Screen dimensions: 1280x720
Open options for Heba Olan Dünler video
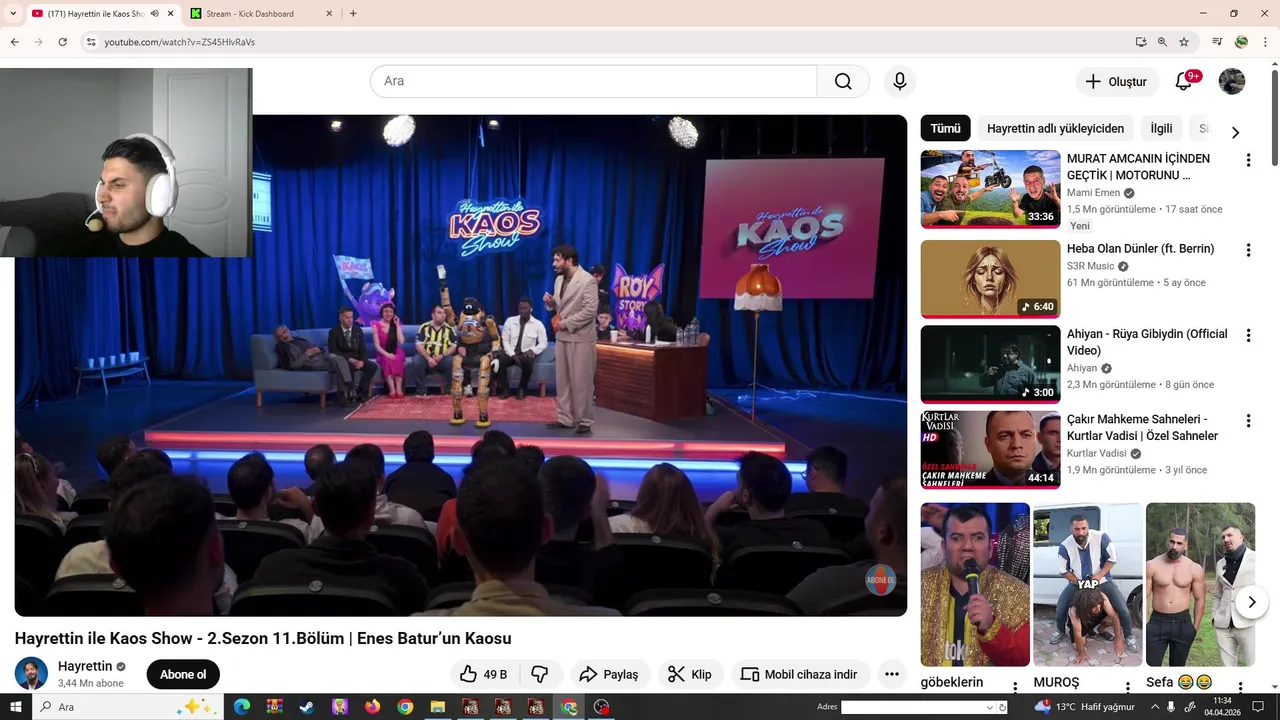(1248, 250)
